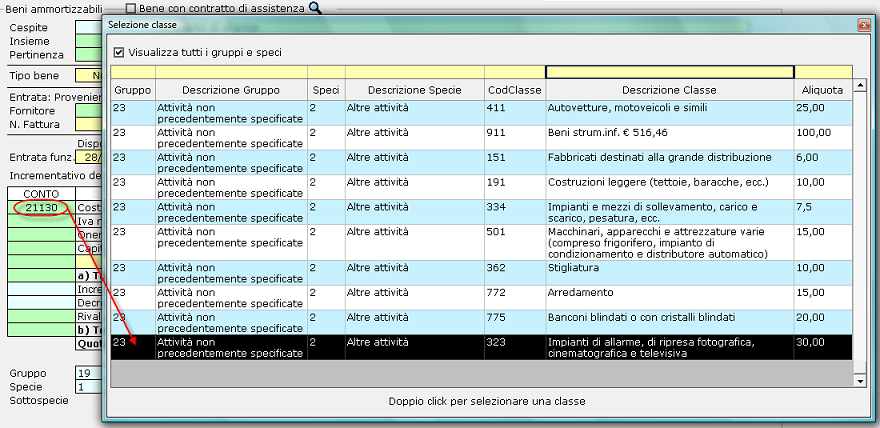This screenshot has width=880, height=428.
Task: Click Aliquota value 25,00
Action: [x=823, y=113]
